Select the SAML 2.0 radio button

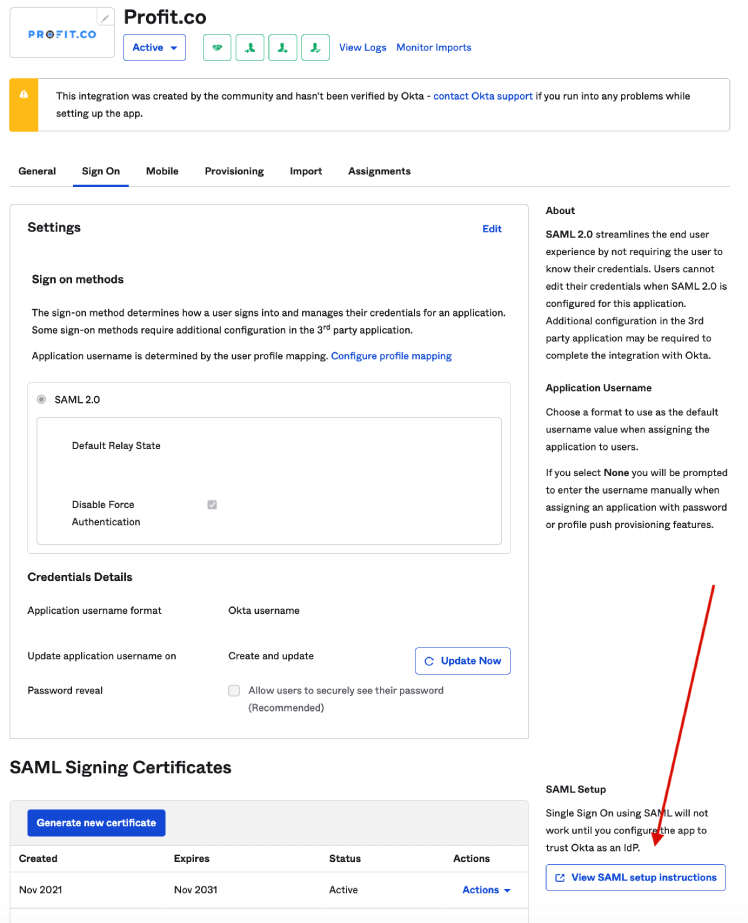tap(41, 400)
